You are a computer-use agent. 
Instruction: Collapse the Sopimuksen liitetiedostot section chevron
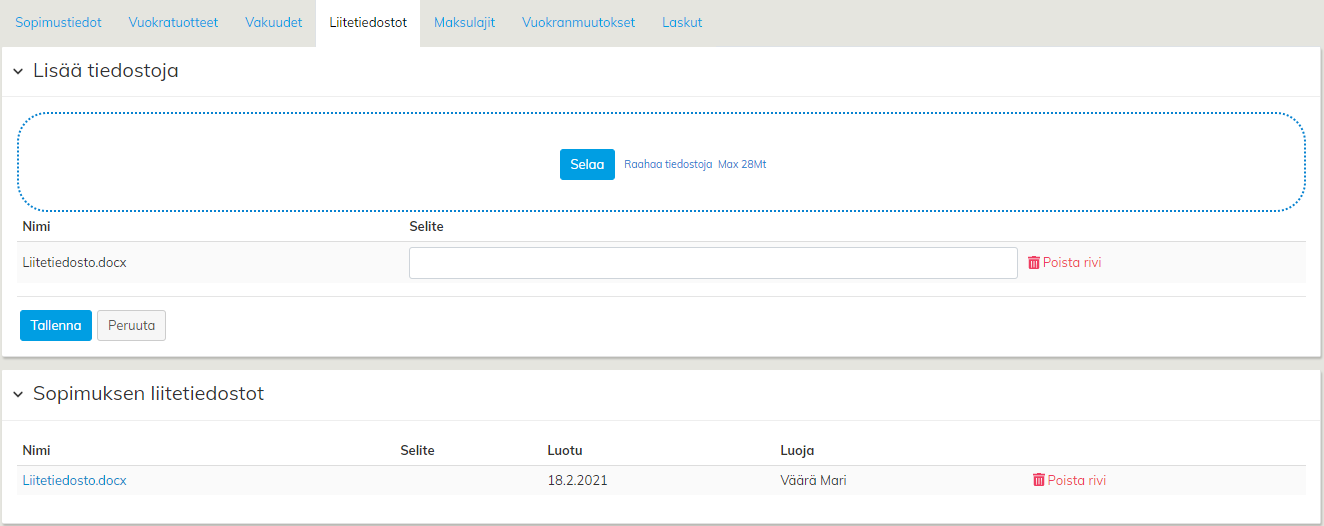(18, 395)
